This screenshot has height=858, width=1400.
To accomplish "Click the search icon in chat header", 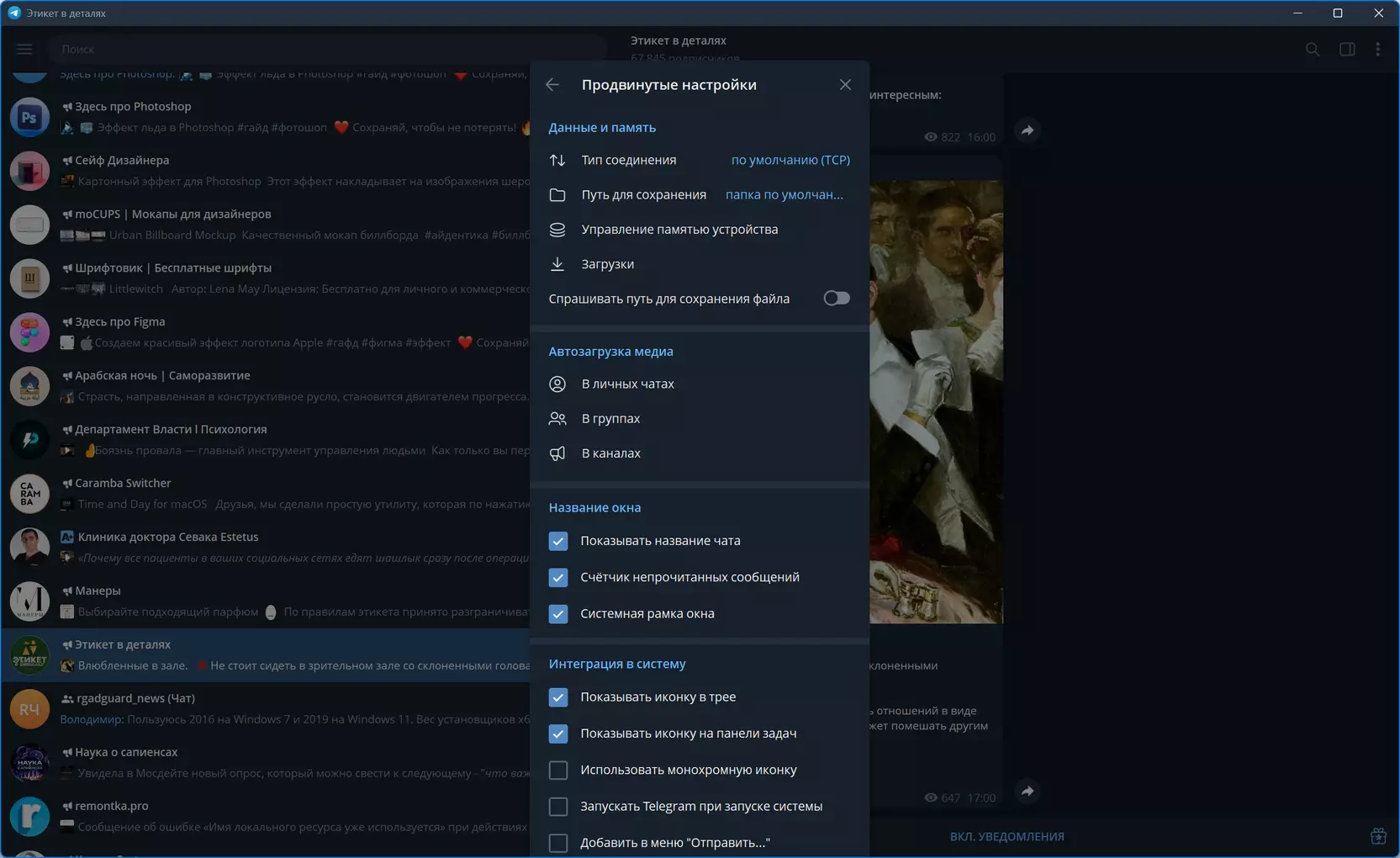I will [1313, 49].
